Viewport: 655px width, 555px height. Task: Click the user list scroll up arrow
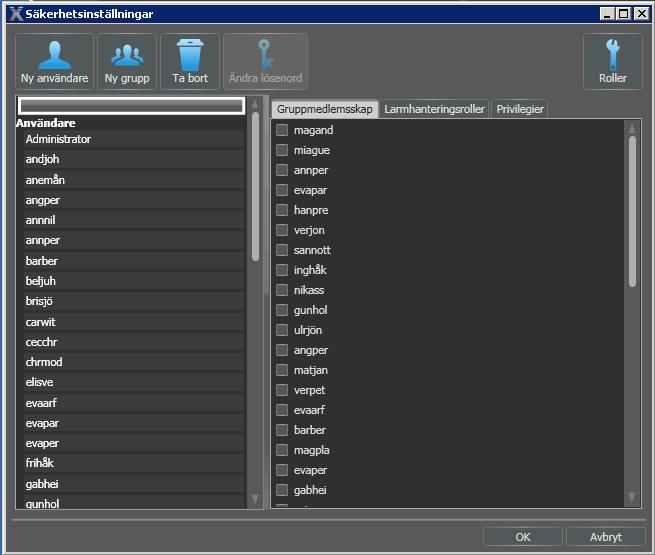[255, 104]
